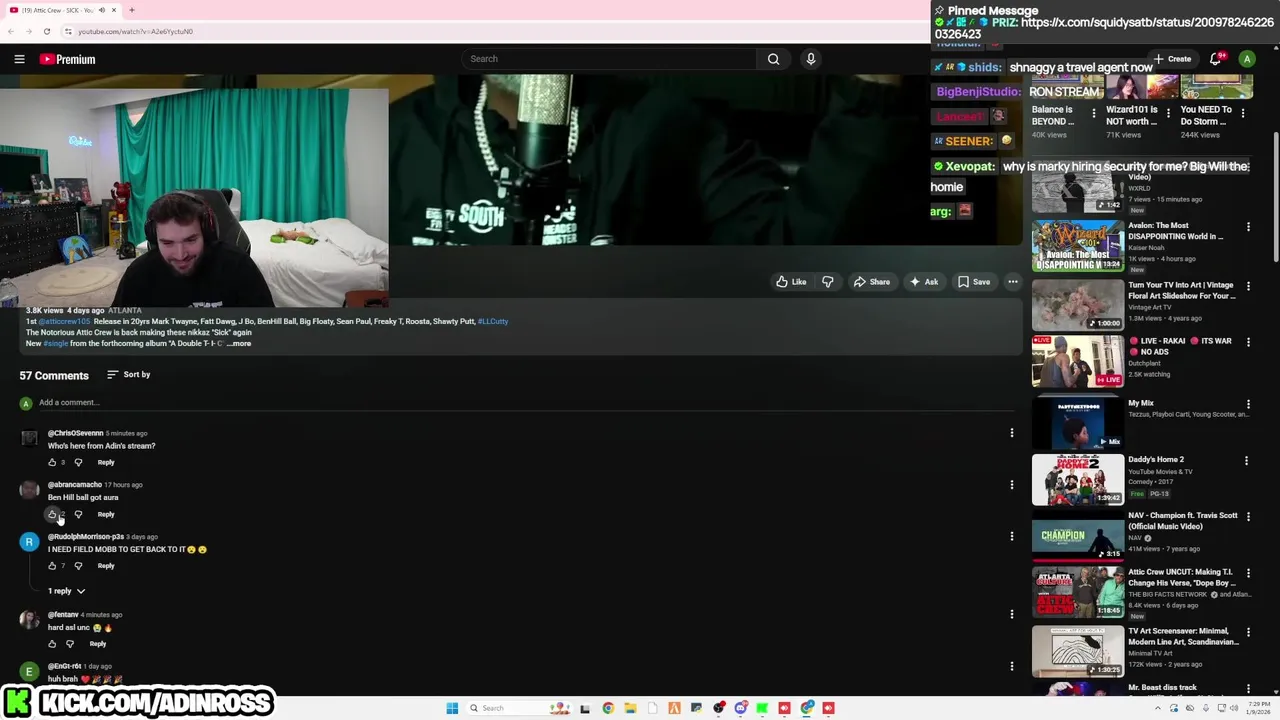The width and height of the screenshot is (1280, 720).
Task: Open options menu for @fentanv comment
Action: point(1012,614)
